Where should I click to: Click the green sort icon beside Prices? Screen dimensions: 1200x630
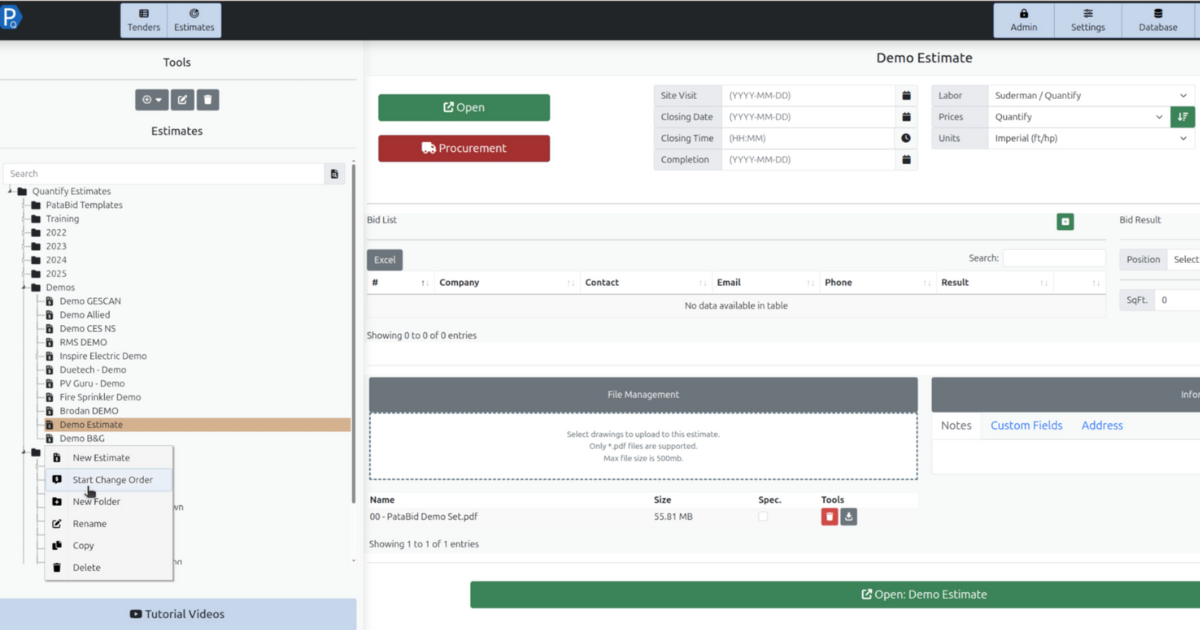(1183, 117)
